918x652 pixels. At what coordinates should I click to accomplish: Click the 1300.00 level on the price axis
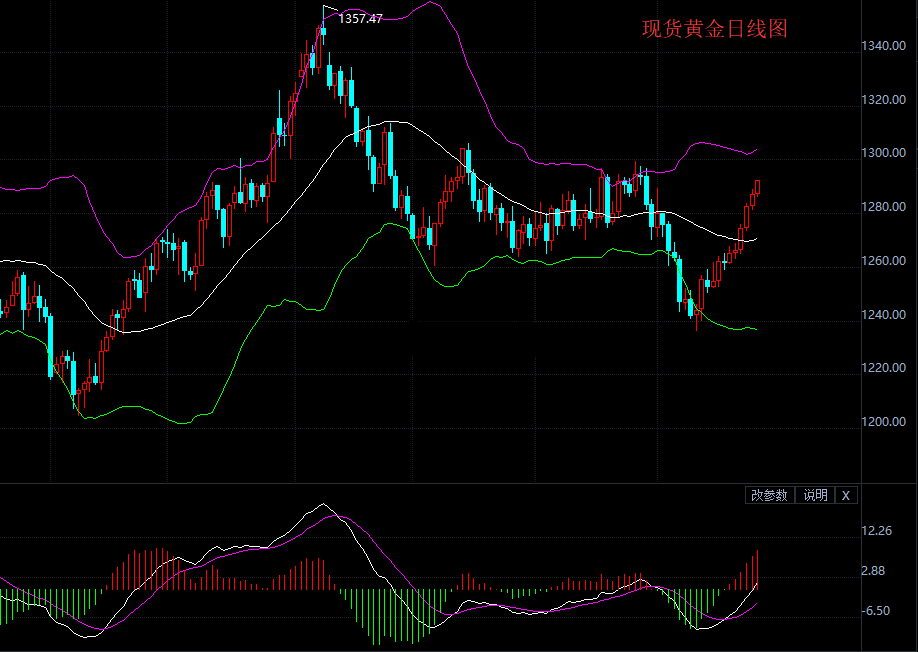click(886, 153)
